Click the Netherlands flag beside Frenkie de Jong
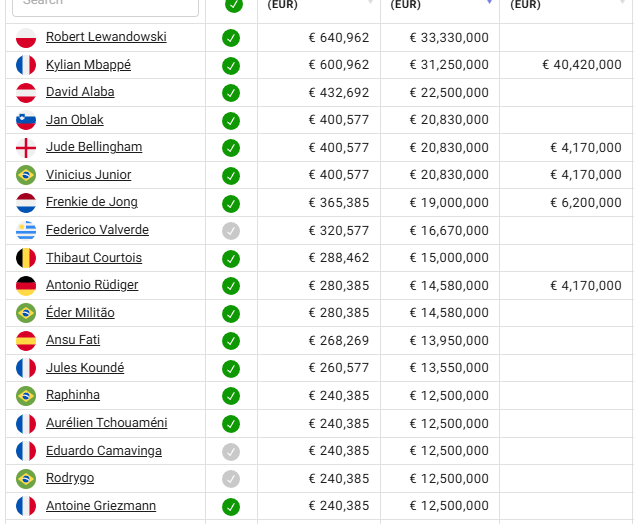634x524 pixels. (26, 203)
